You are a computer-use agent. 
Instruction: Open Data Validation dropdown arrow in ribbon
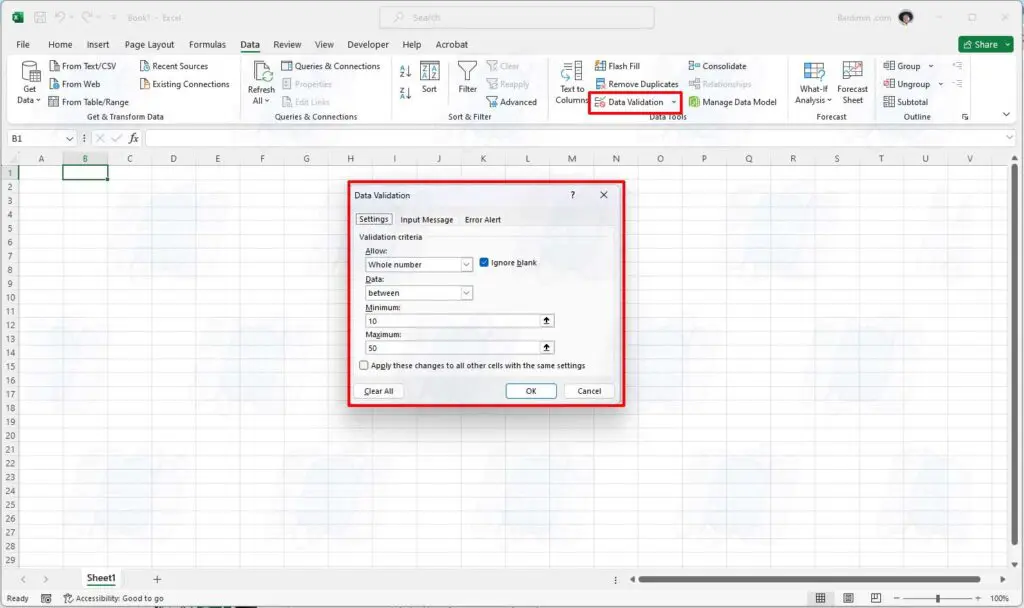[674, 102]
